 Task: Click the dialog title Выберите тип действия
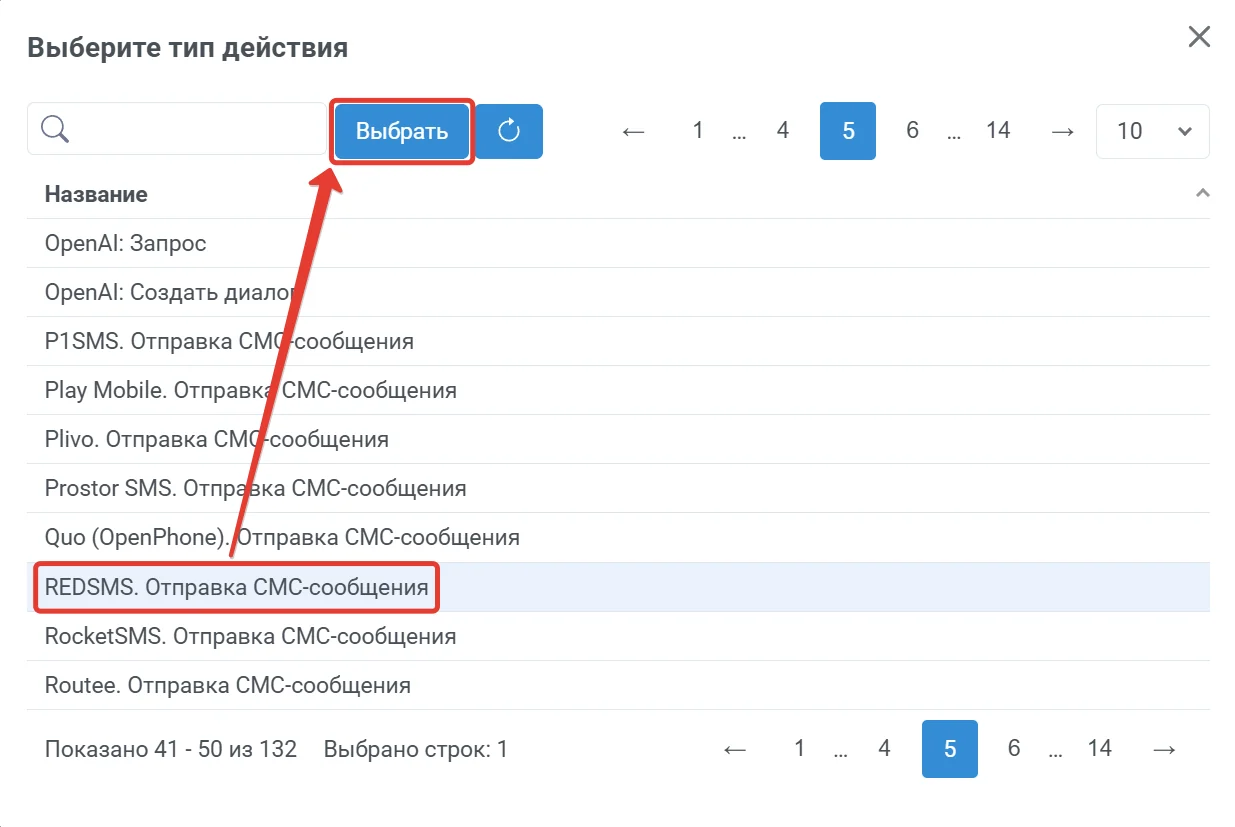coord(187,47)
